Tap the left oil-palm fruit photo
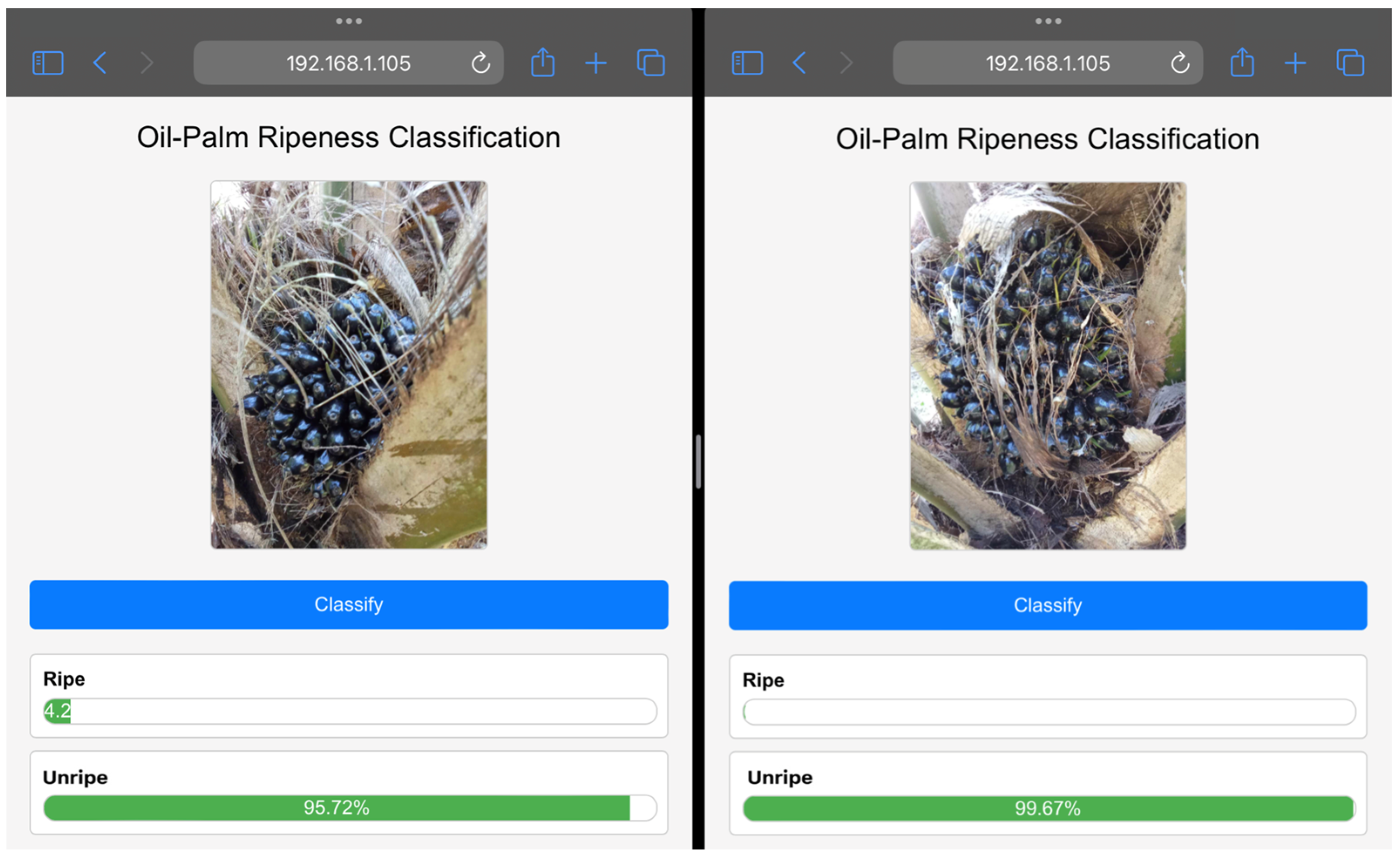Screen dimensions: 1400x863 pyautogui.click(x=349, y=365)
